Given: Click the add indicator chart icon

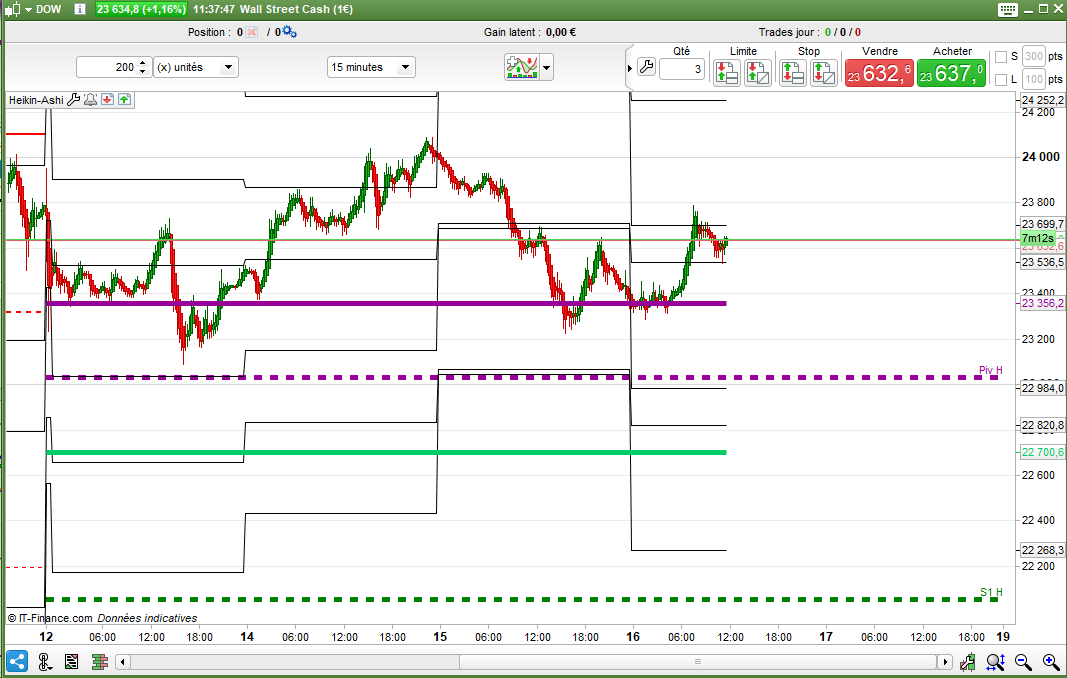Looking at the screenshot, I should pyautogui.click(x=522, y=67).
